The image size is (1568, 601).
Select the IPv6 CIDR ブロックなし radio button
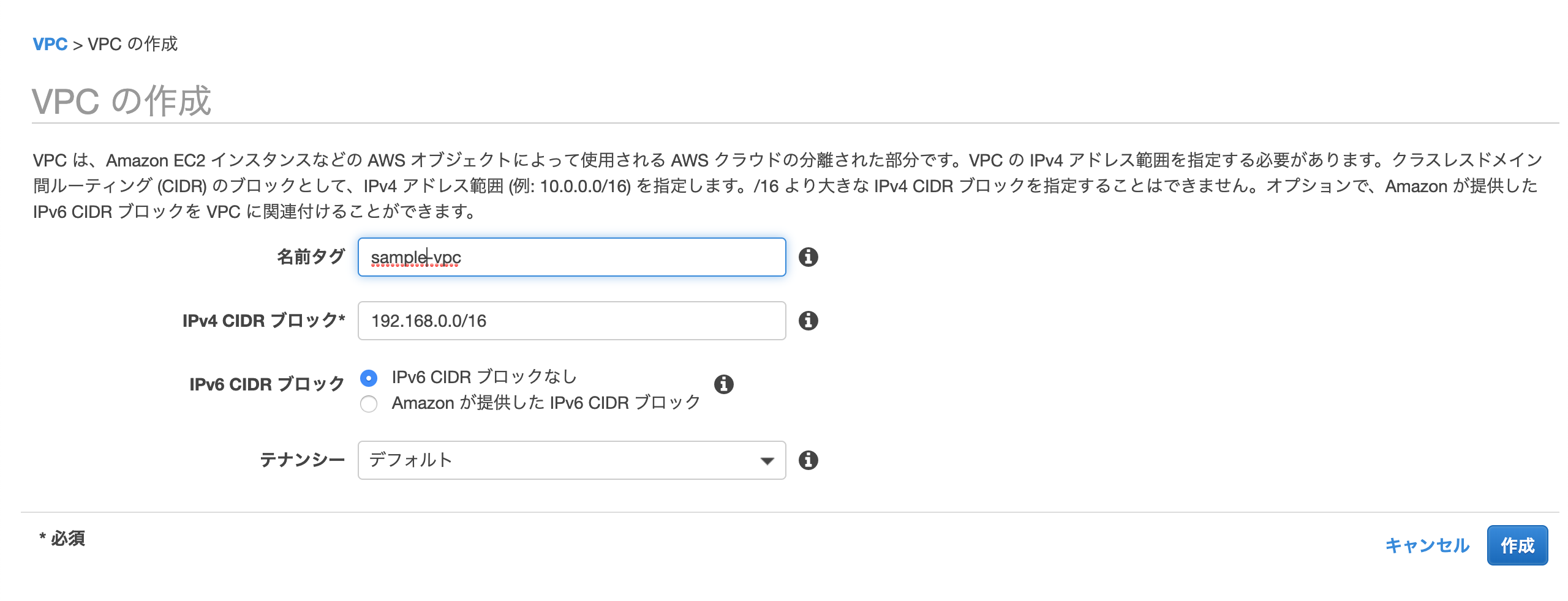tap(370, 378)
